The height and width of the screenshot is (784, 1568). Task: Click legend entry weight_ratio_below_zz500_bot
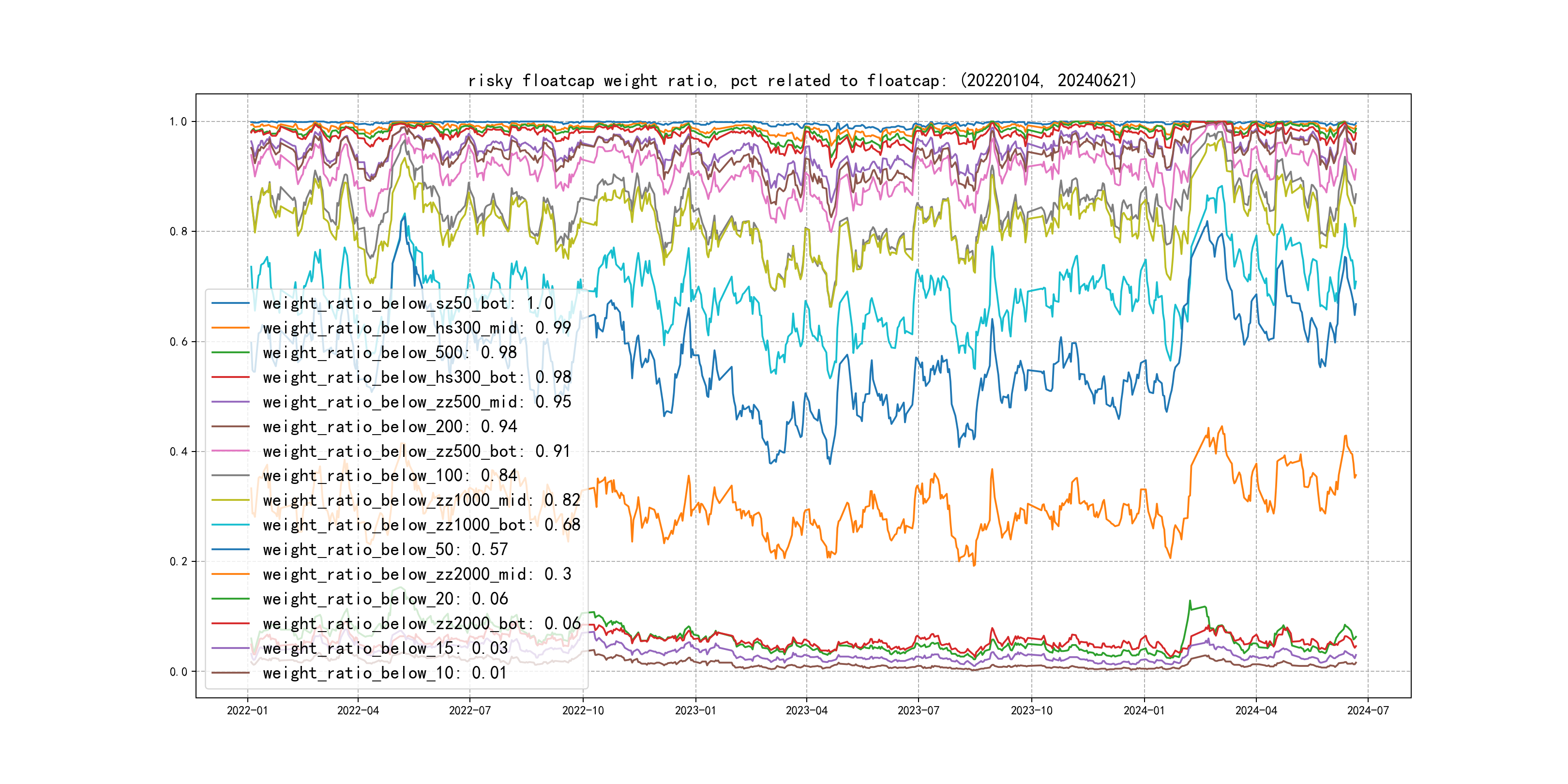click(x=416, y=451)
